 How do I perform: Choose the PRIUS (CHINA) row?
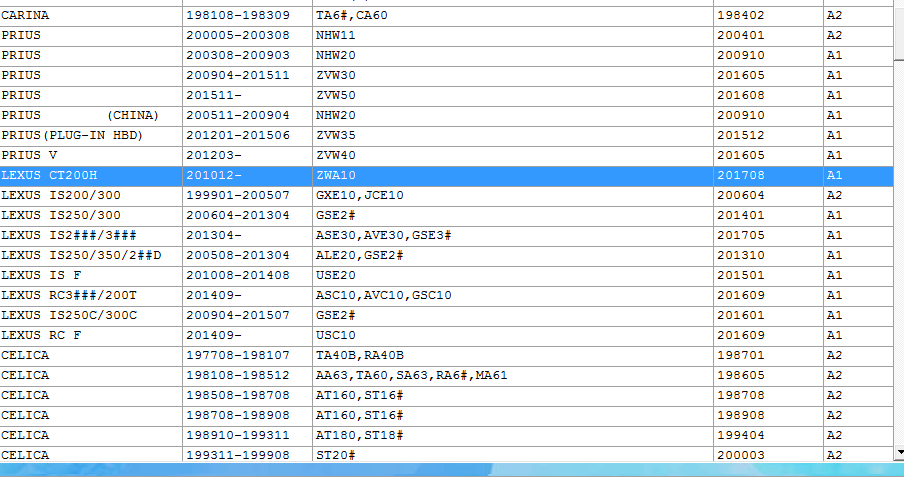point(447,115)
